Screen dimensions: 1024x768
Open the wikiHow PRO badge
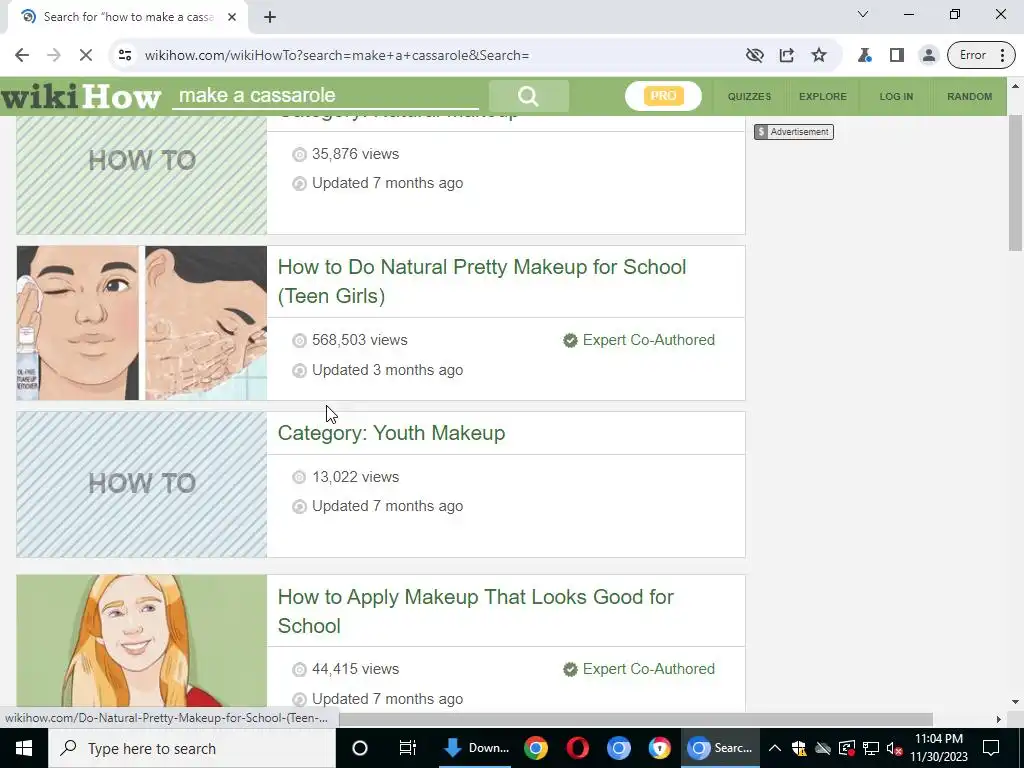pyautogui.click(x=663, y=96)
